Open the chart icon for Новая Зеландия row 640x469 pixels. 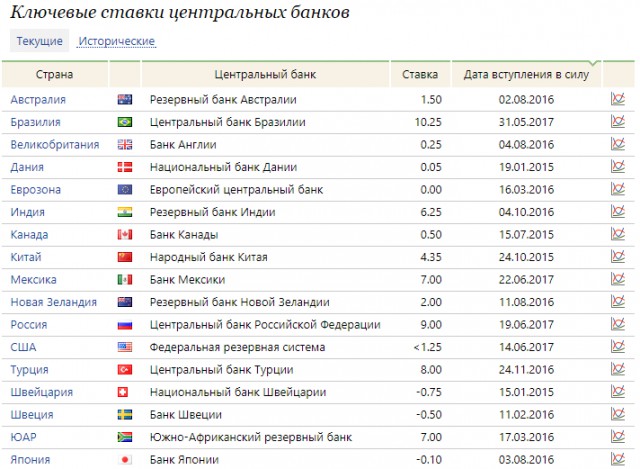618,301
